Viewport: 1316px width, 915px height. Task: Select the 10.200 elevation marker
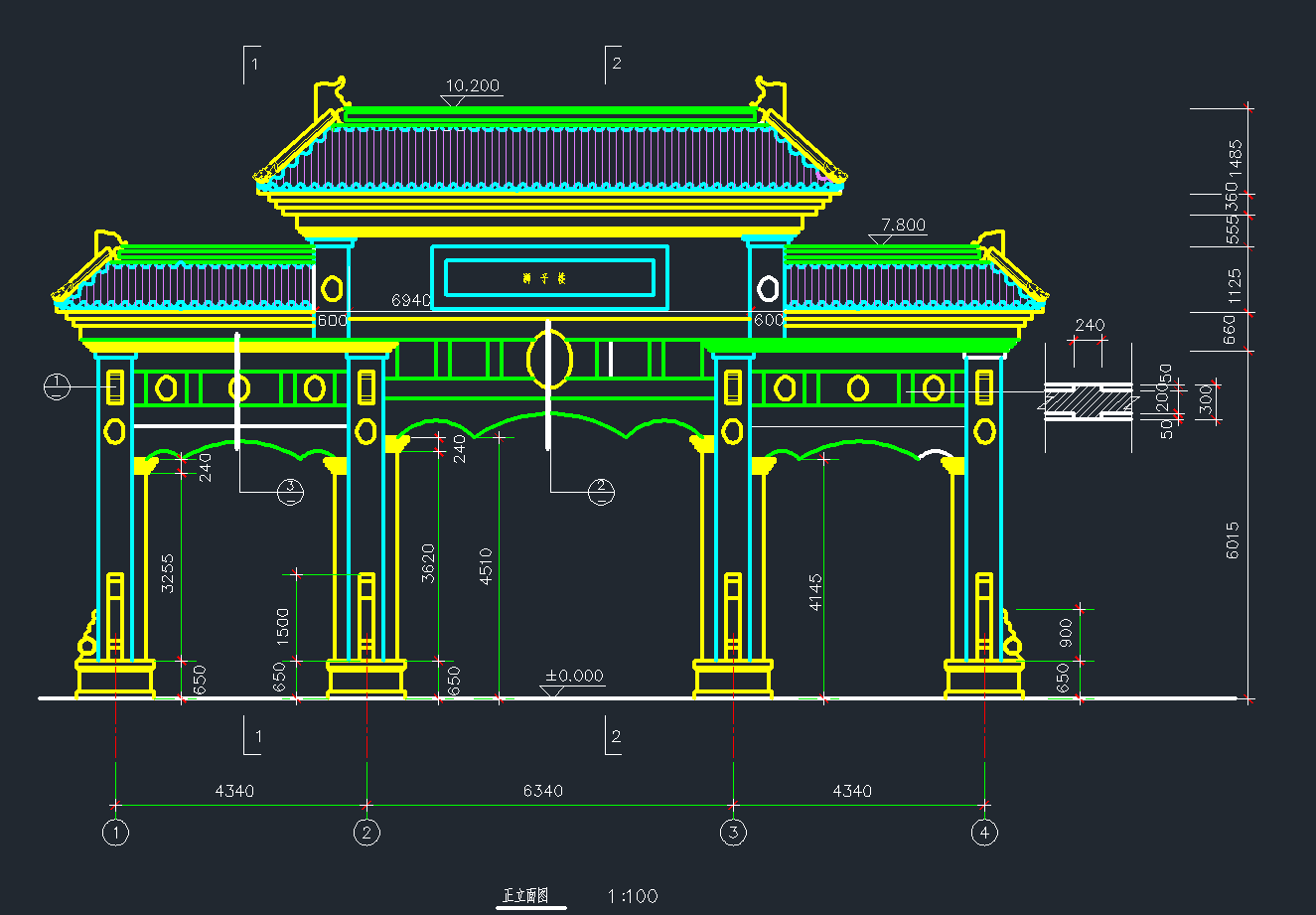point(472,86)
